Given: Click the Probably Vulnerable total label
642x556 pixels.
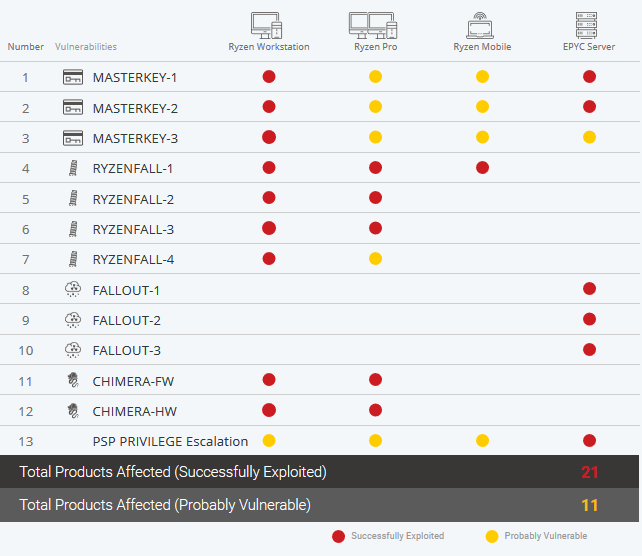Looking at the screenshot, I should tap(165, 505).
